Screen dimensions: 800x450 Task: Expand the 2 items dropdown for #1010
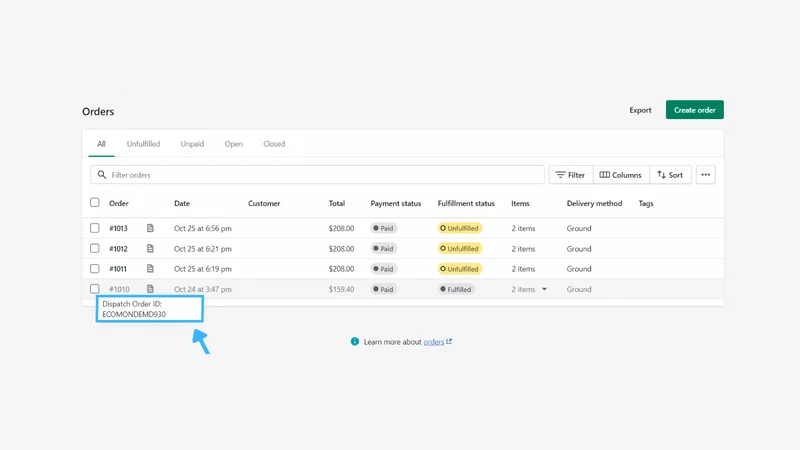coord(544,289)
